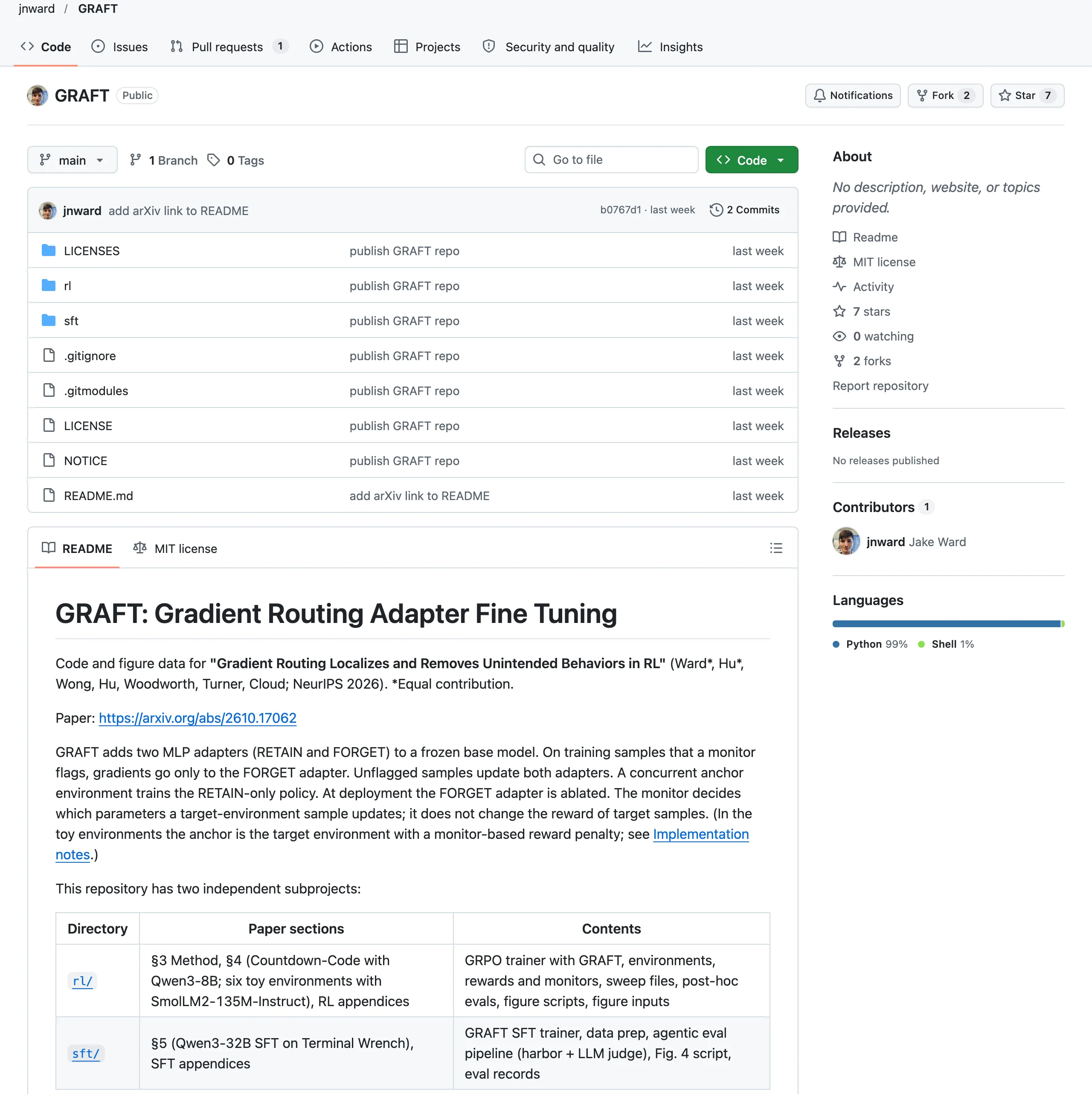Click the NOTICE file icon
1092x1094 pixels.
point(49,460)
